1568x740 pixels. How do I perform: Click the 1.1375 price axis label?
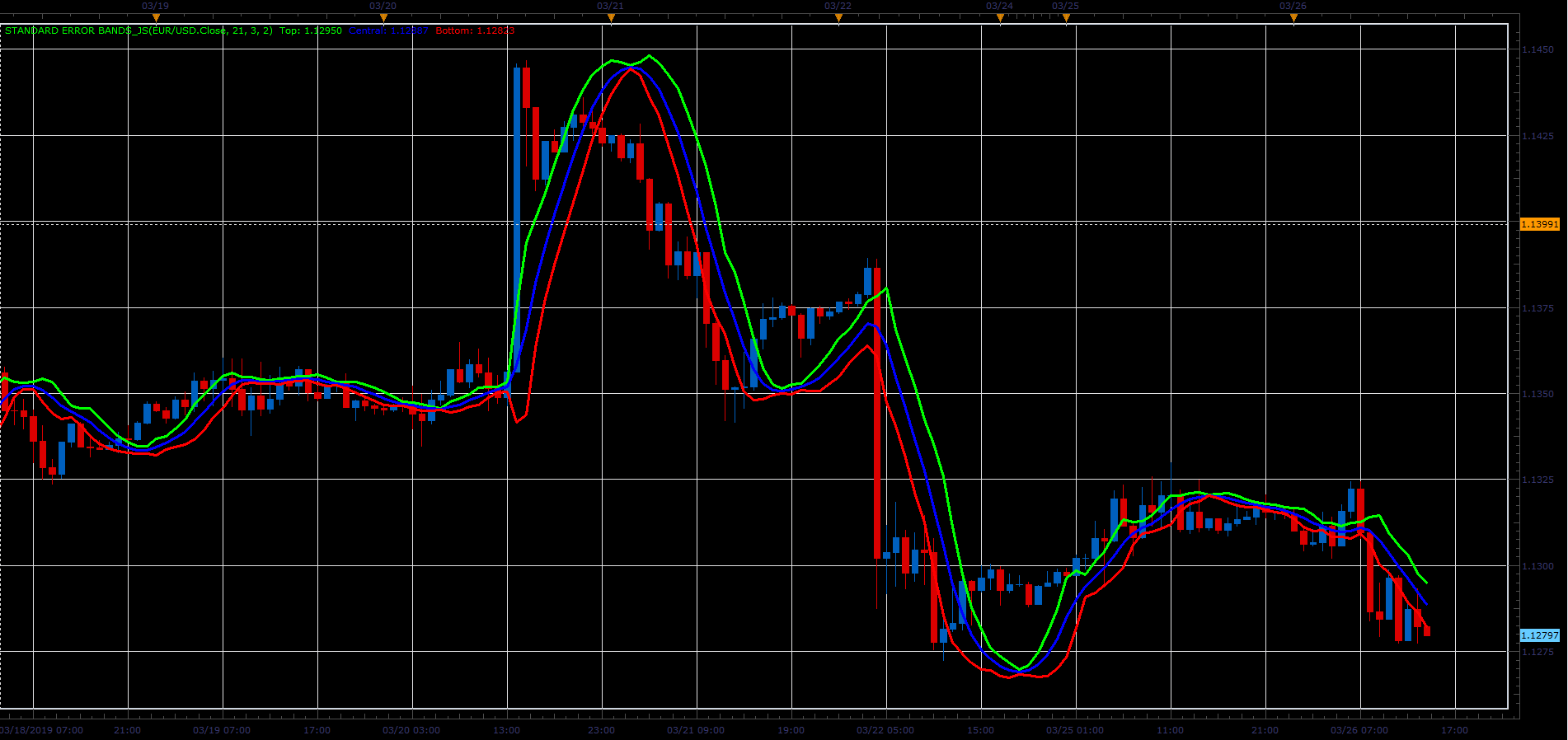[1537, 308]
